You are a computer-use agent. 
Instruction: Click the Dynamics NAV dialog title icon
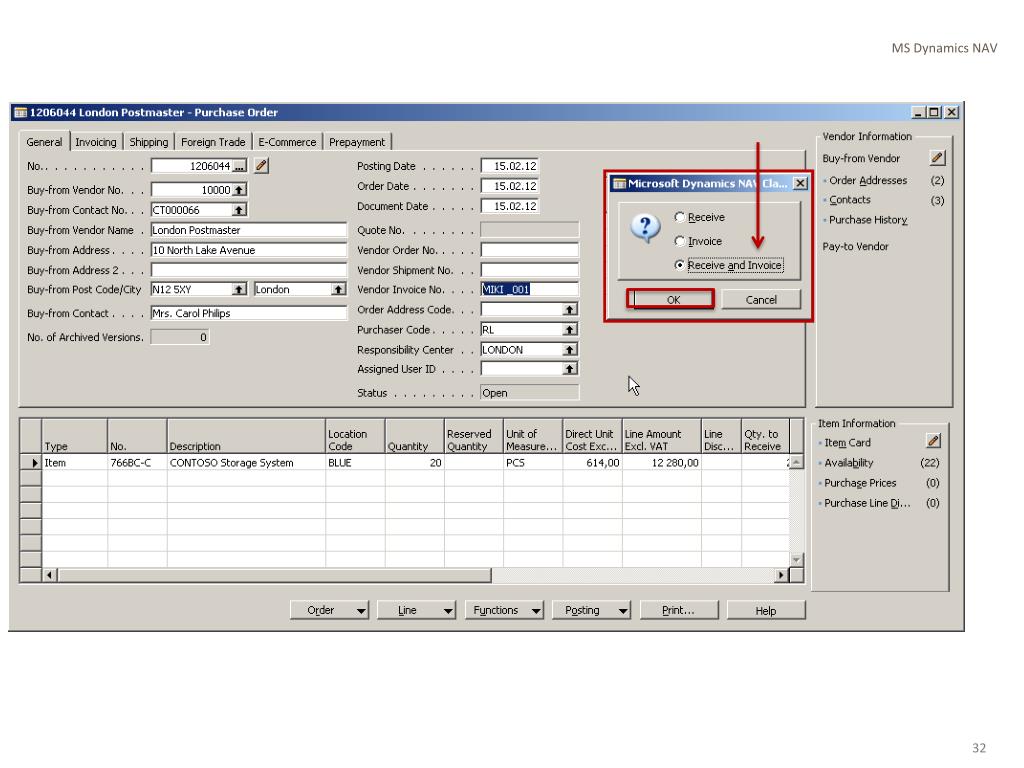pos(619,184)
